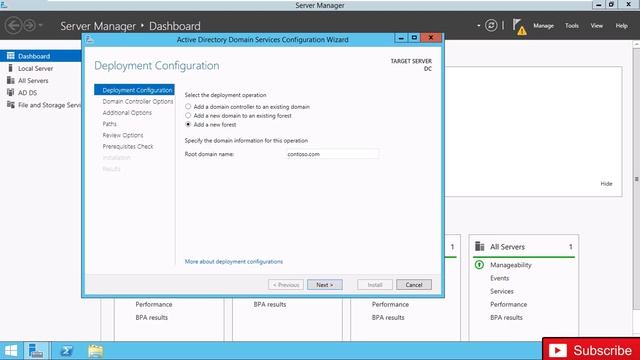The height and width of the screenshot is (360, 640).
Task: Open the Windows Start button
Action: point(11,351)
